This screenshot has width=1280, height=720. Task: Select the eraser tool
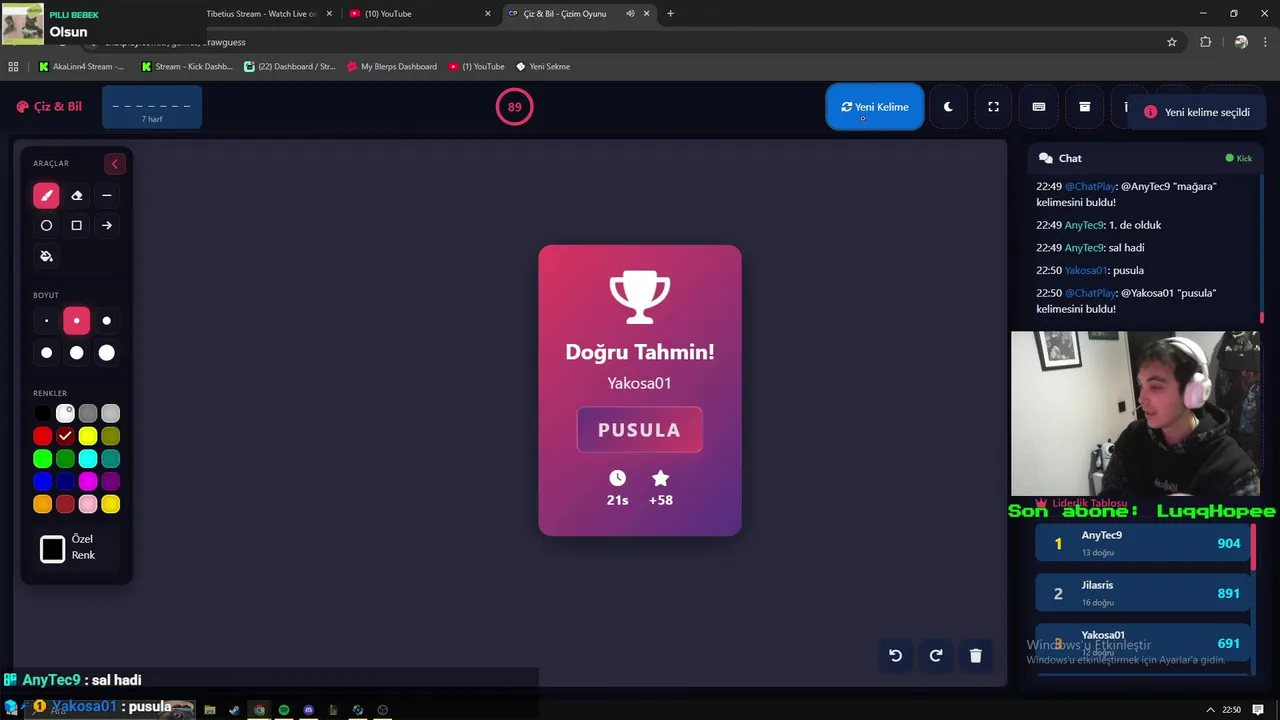[x=76, y=196]
